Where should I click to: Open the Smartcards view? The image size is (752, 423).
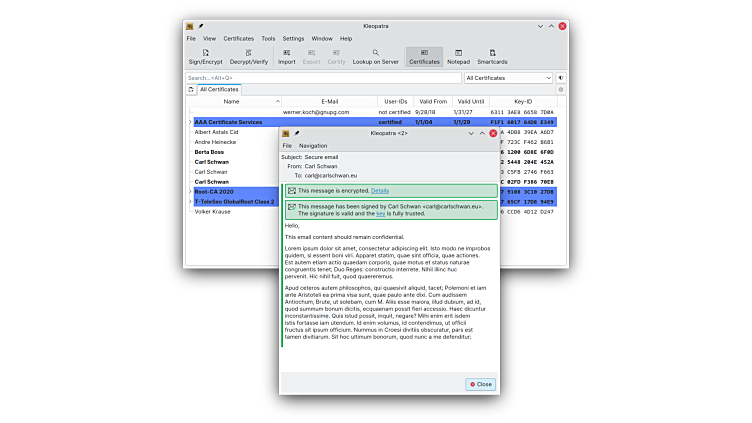492,56
